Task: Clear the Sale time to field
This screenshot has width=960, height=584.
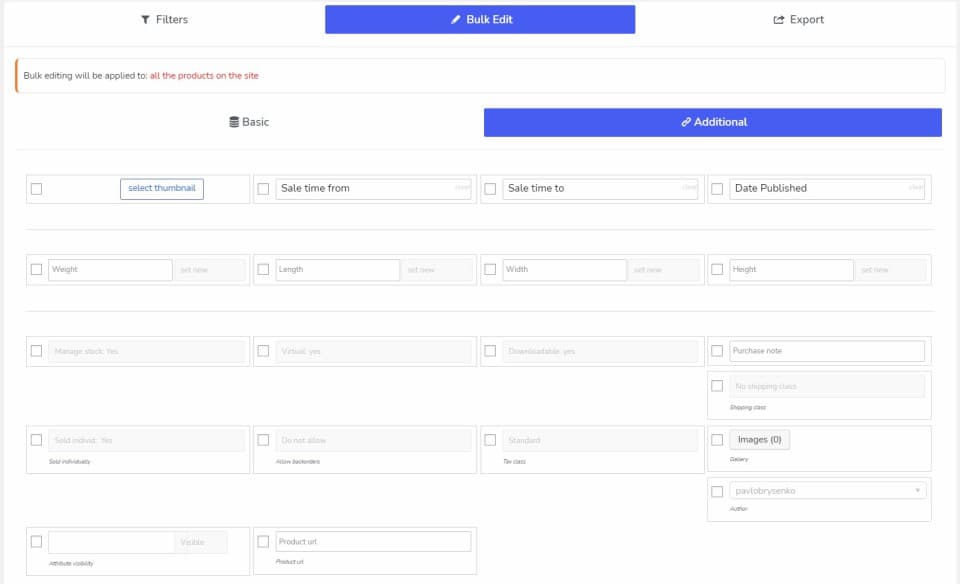Action: (689, 187)
